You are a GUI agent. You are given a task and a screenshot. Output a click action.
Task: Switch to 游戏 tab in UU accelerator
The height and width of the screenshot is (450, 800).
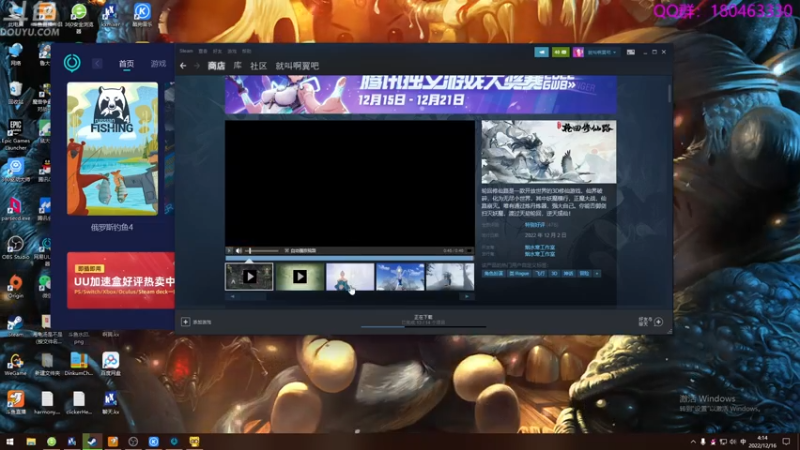pyautogui.click(x=158, y=64)
